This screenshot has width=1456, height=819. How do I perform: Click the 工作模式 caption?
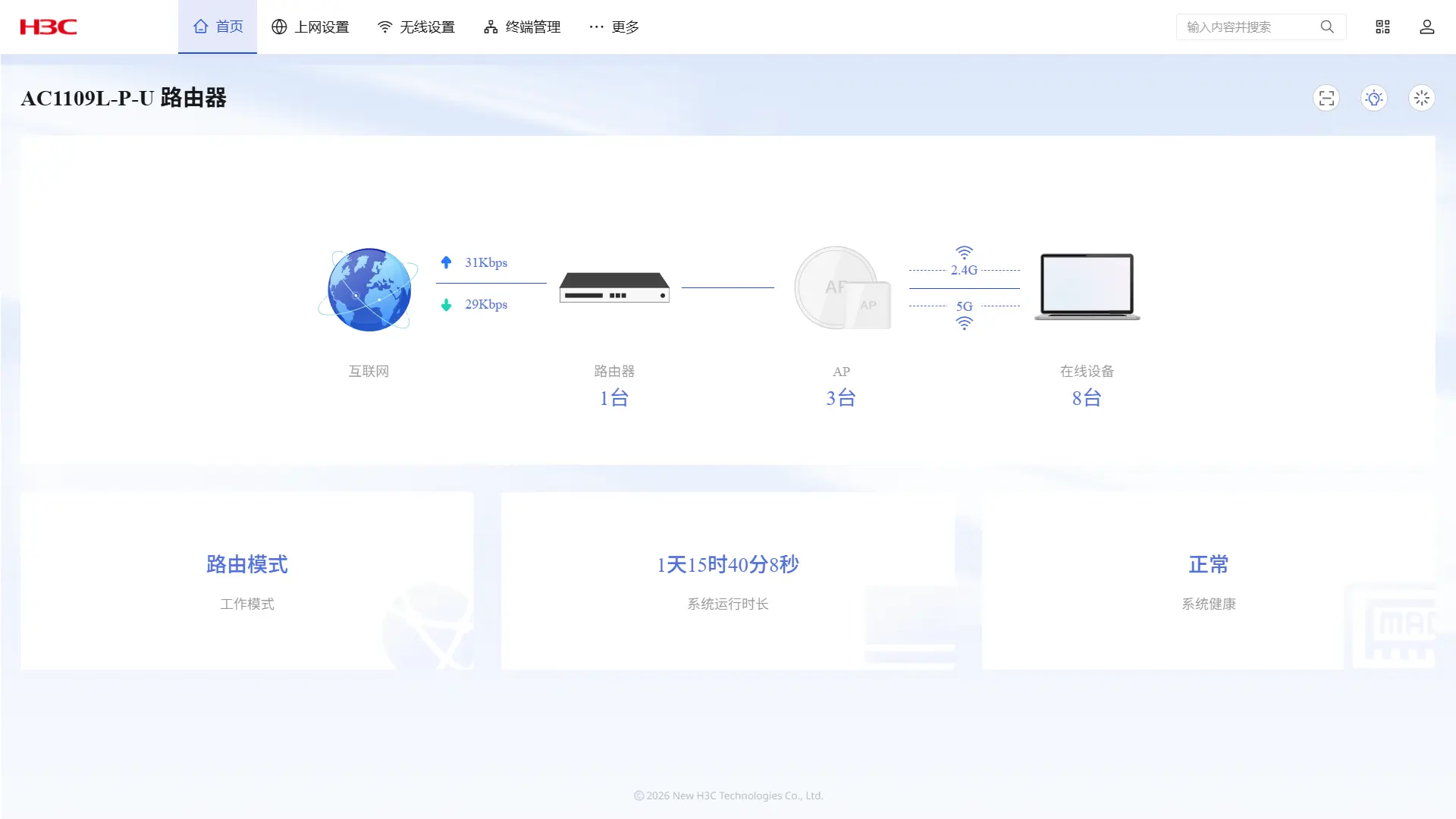[x=247, y=604]
